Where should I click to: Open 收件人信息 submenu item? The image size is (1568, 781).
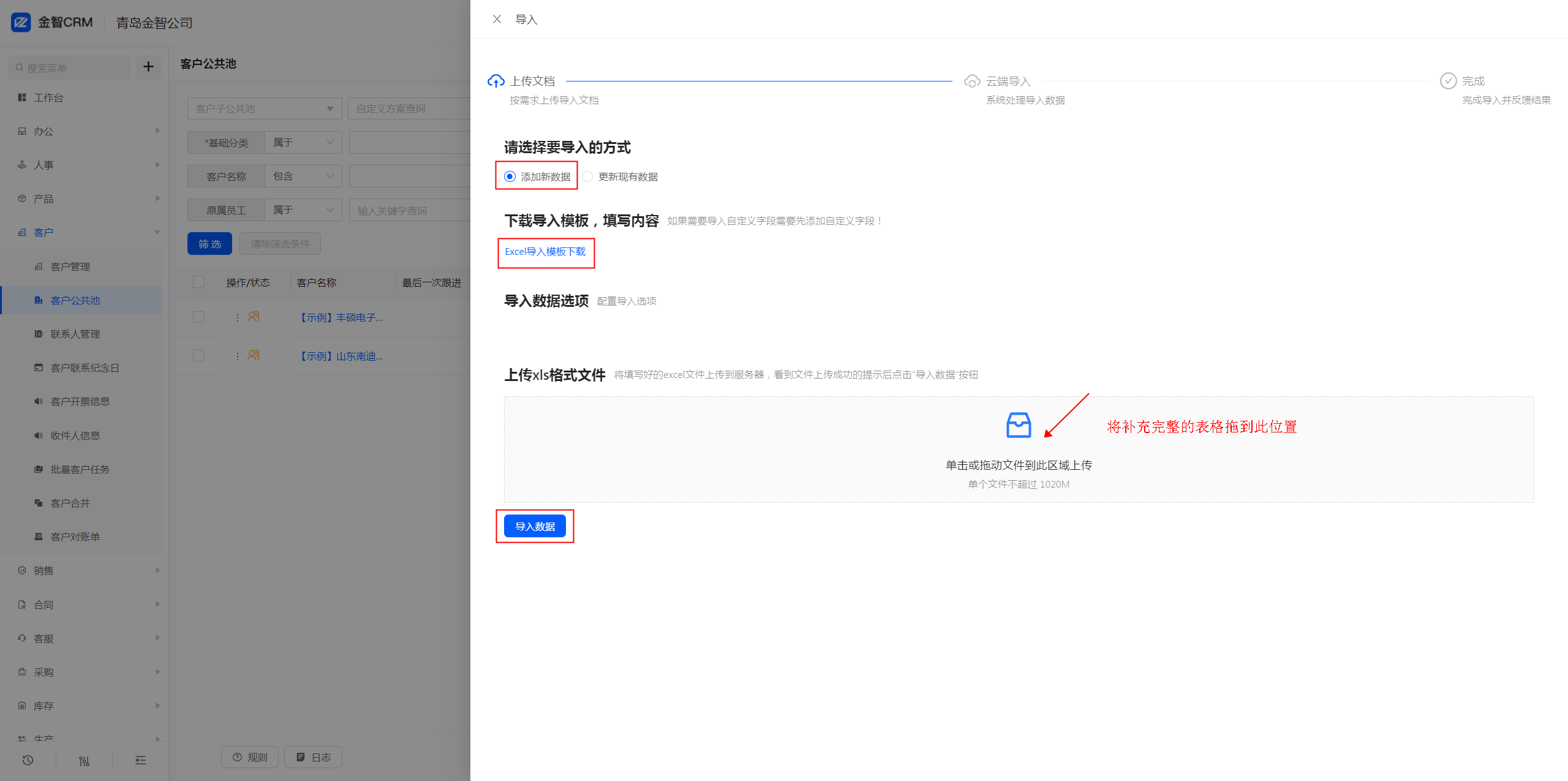[81, 436]
